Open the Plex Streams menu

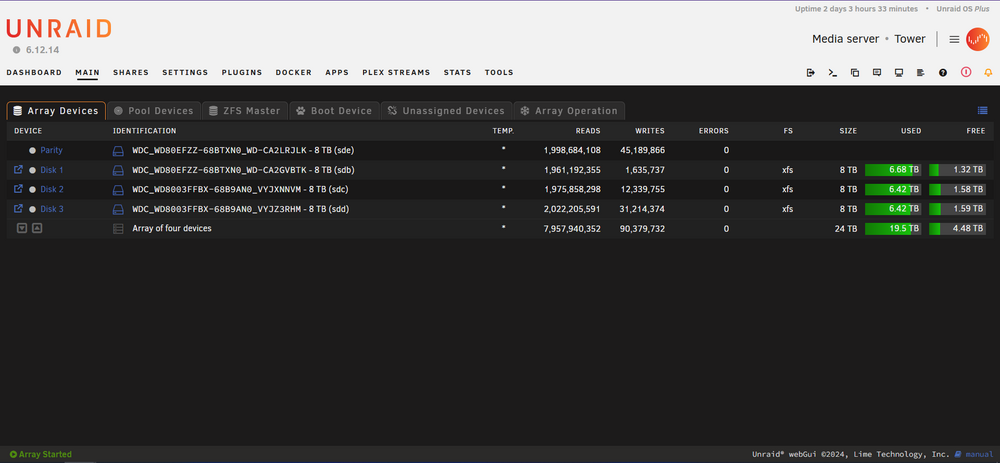396,73
